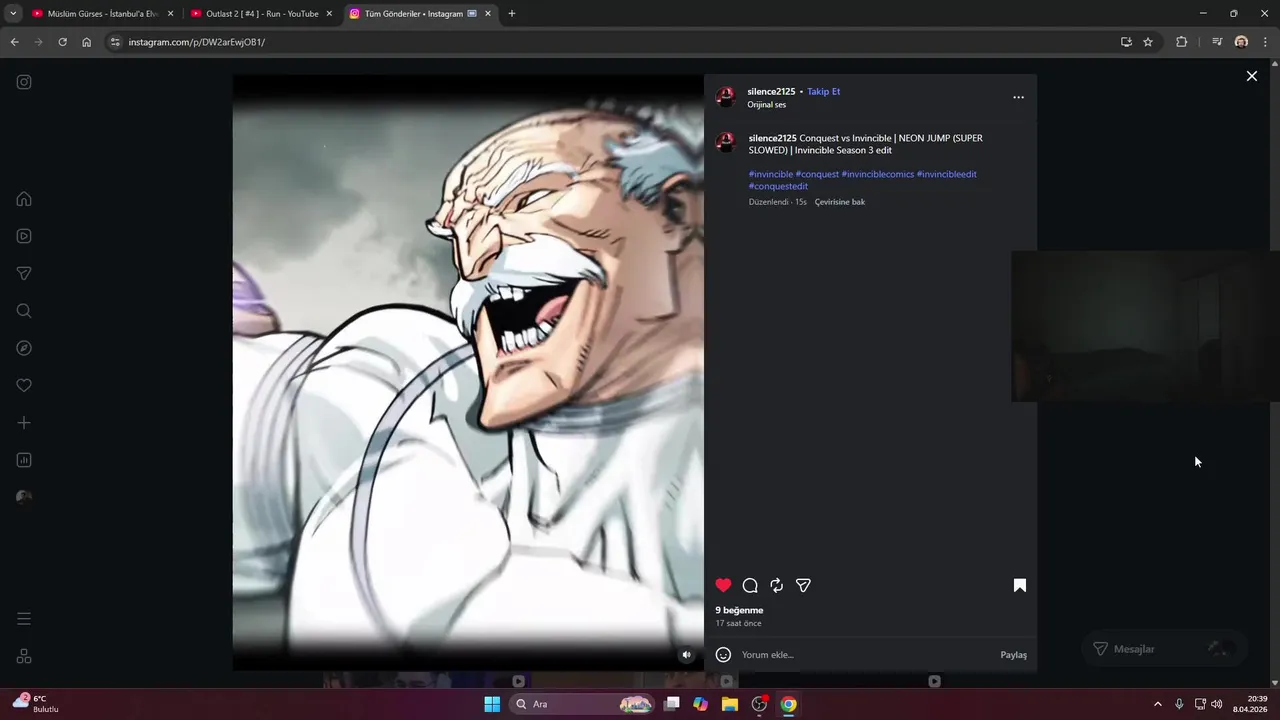The height and width of the screenshot is (720, 1280).
Task: Open the browser home page button
Action: point(87,42)
